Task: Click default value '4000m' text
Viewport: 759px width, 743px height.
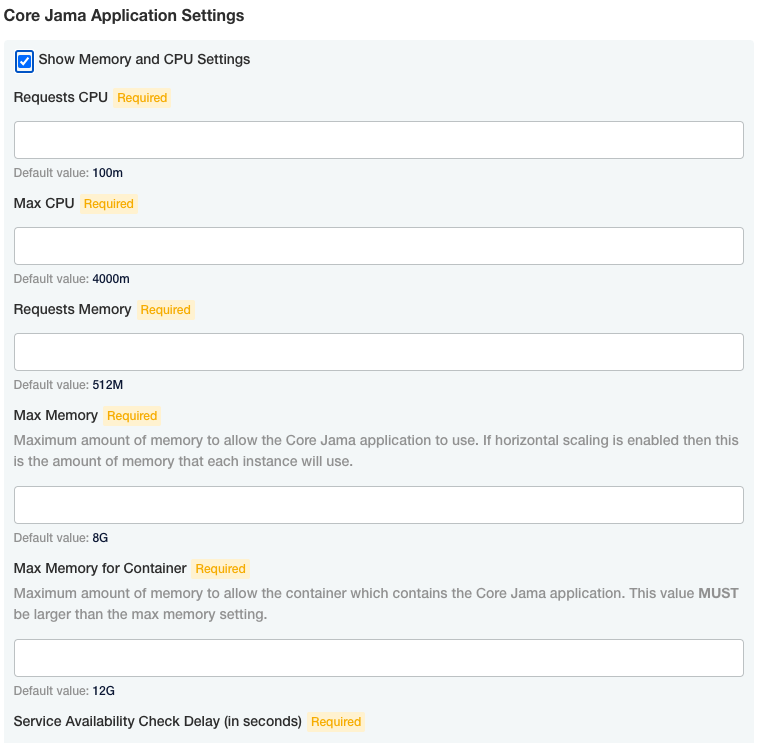Action: click(111, 279)
